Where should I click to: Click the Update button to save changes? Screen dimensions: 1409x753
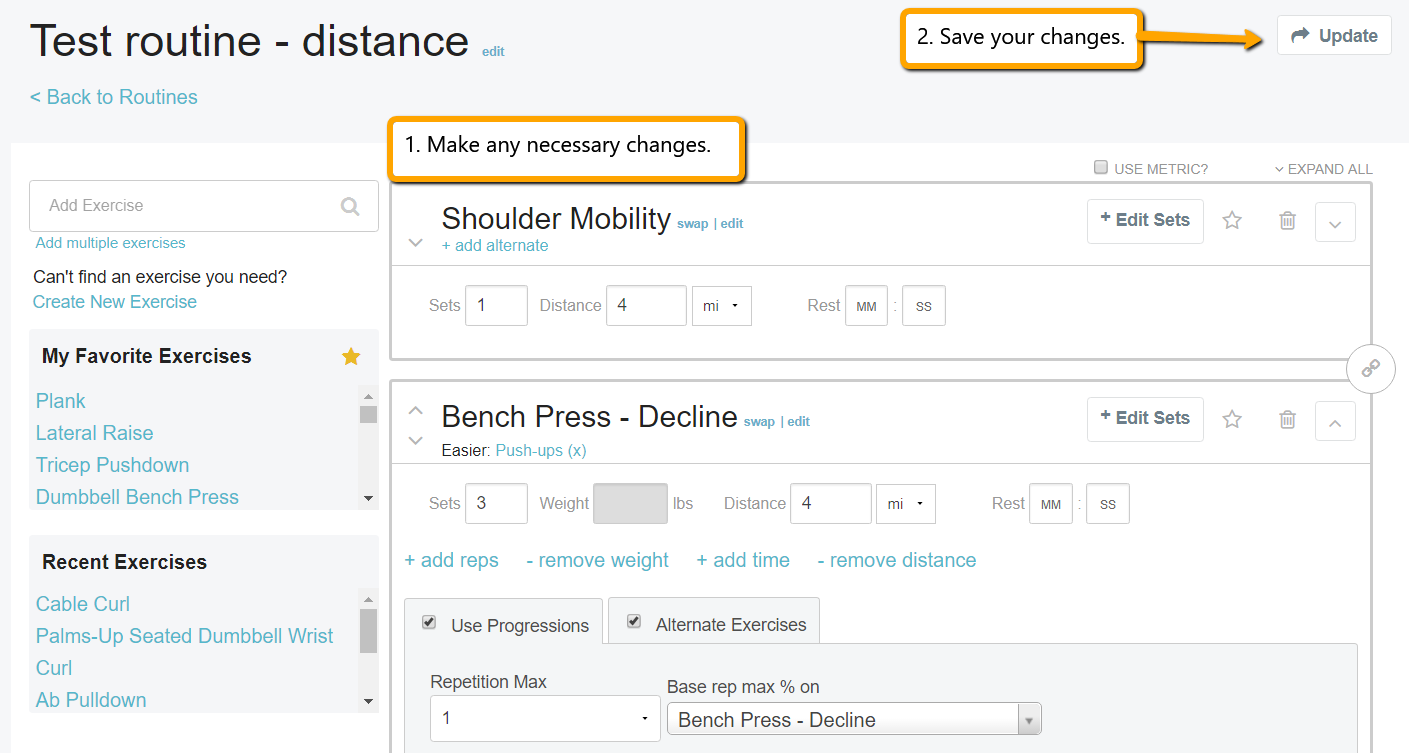(1334, 34)
